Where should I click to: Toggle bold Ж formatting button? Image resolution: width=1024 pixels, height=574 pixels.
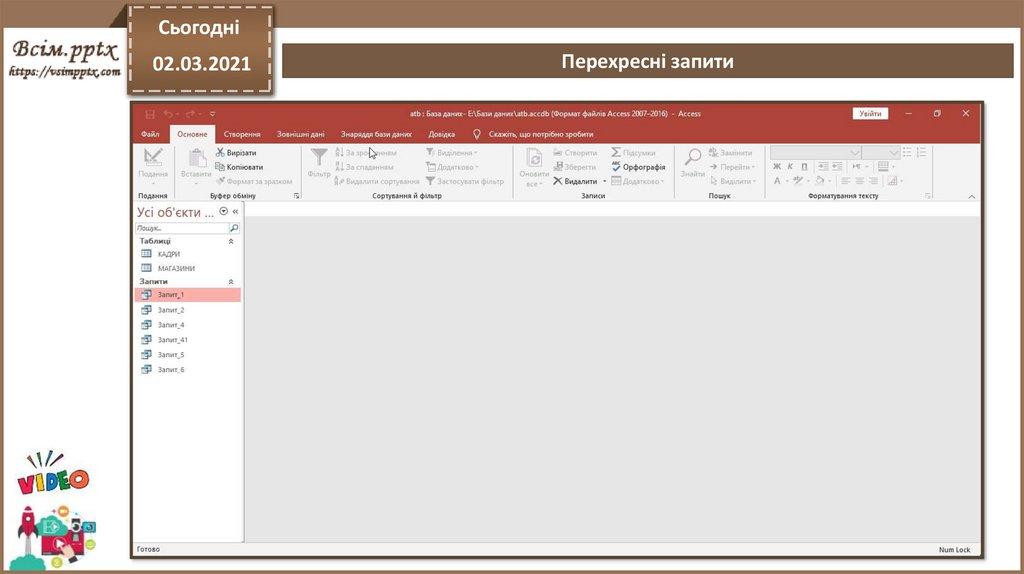click(777, 167)
